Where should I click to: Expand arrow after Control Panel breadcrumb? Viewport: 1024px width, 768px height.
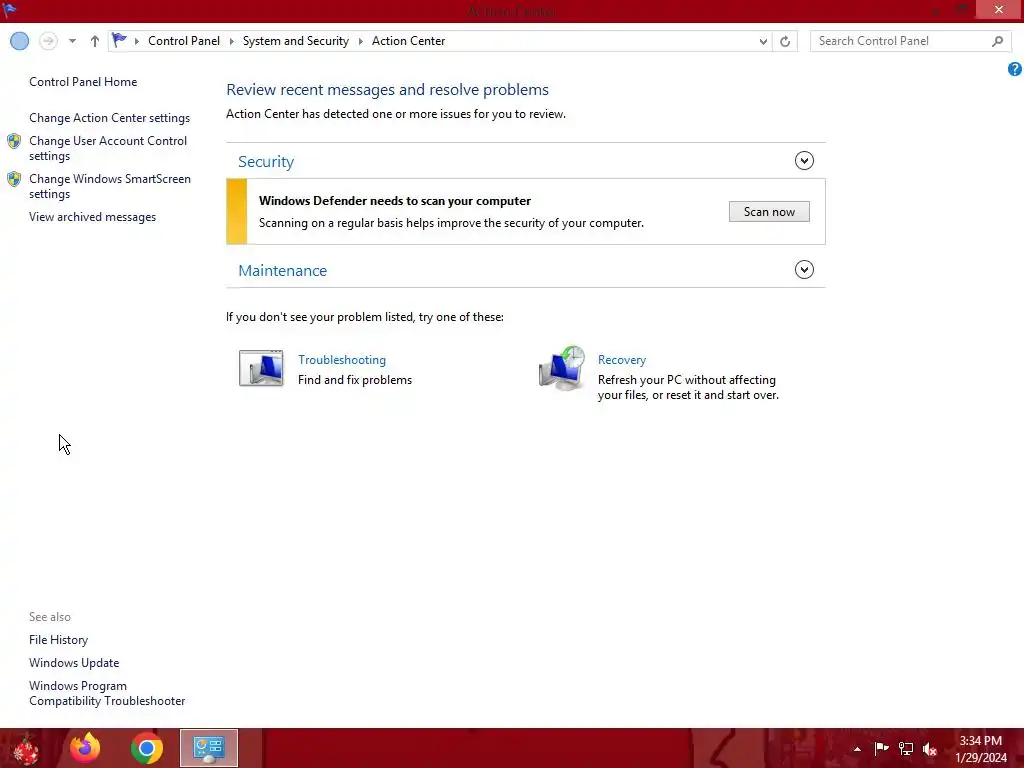231,41
